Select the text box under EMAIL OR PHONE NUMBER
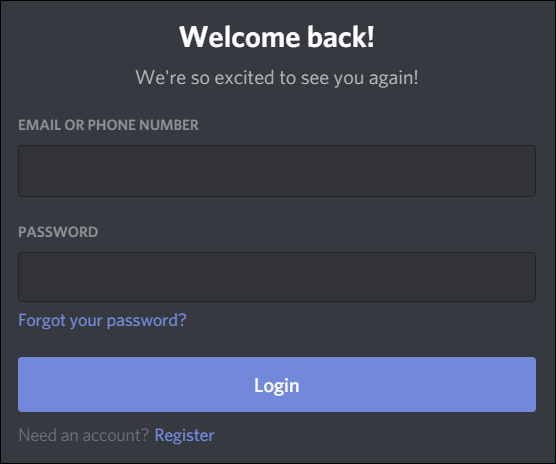 click(x=277, y=171)
